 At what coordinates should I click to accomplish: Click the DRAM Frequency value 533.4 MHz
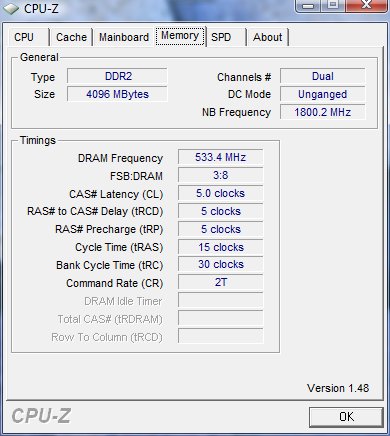click(220, 157)
